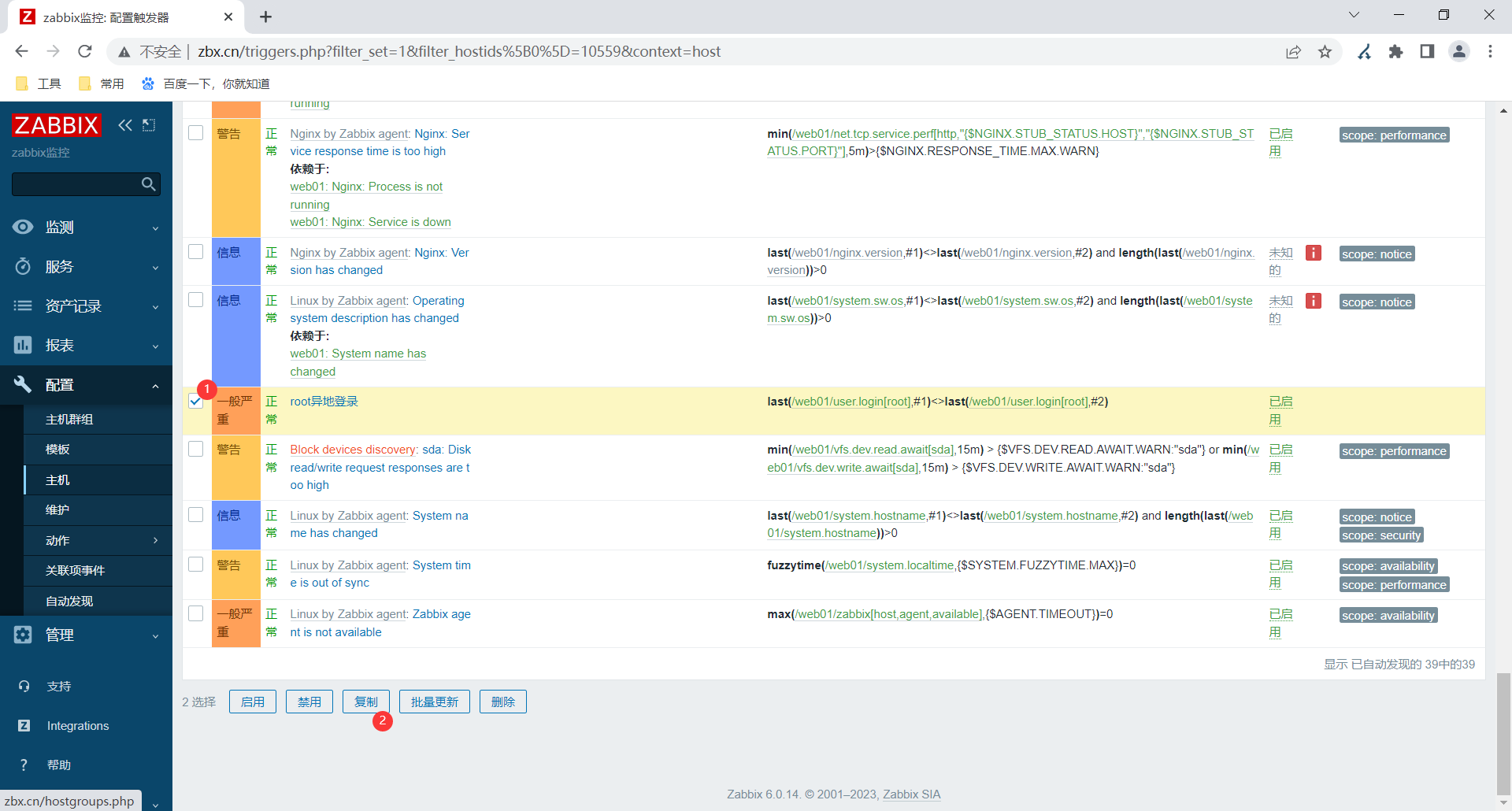Click the eye icon for 监测
This screenshot has width=1512, height=811.
pyautogui.click(x=23, y=227)
